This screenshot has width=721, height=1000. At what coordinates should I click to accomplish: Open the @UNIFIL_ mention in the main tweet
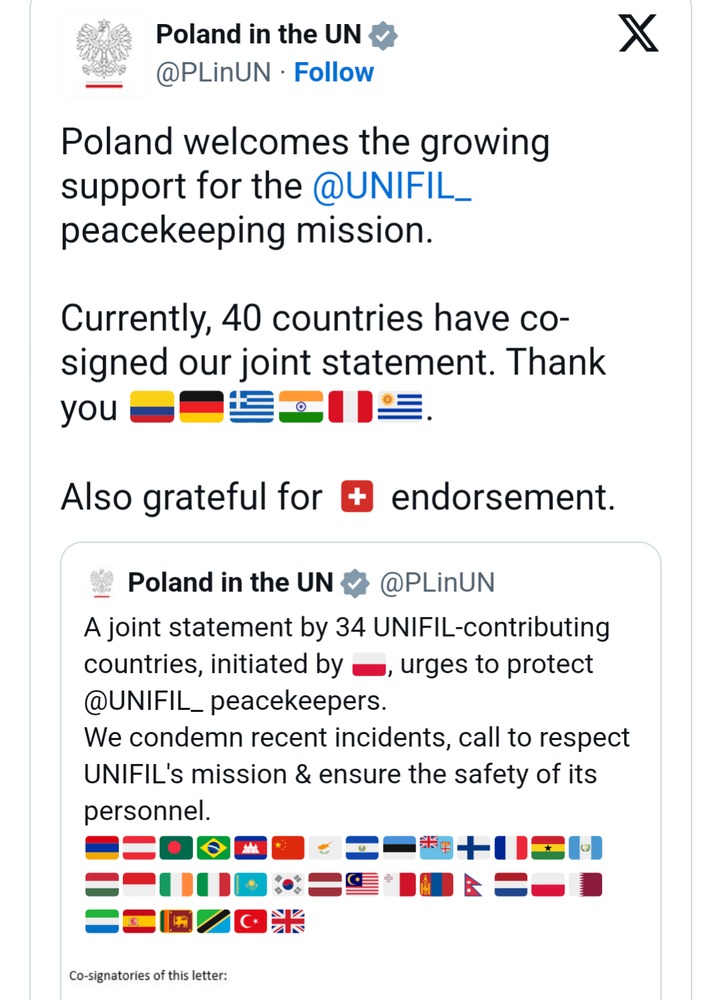click(x=391, y=186)
